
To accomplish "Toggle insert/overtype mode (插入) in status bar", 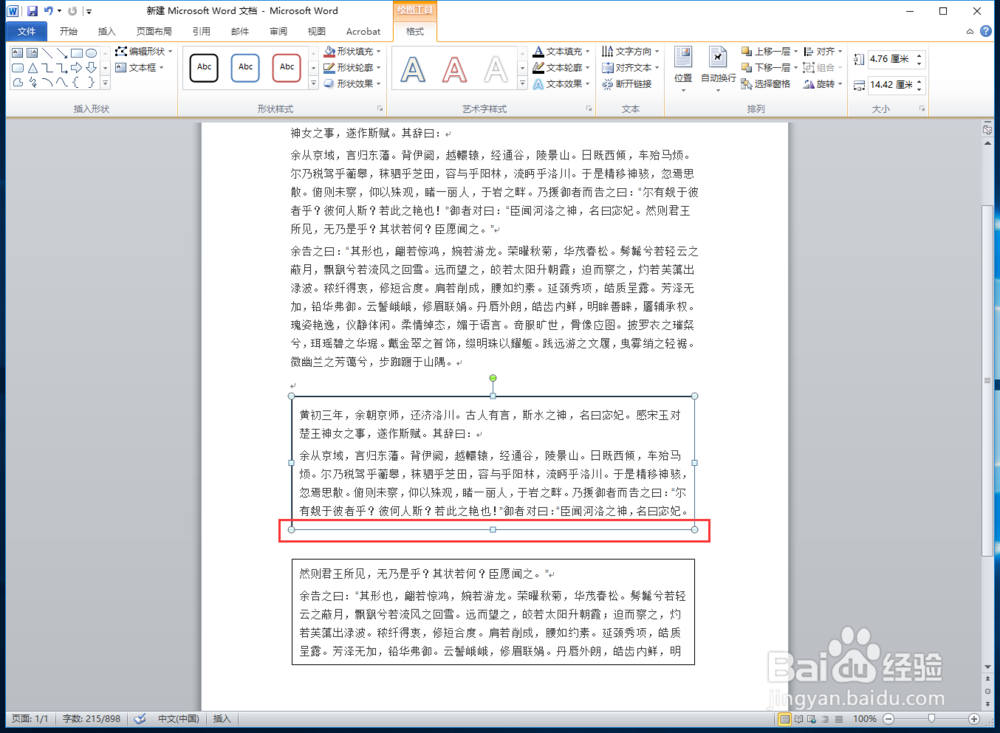I will (x=222, y=717).
